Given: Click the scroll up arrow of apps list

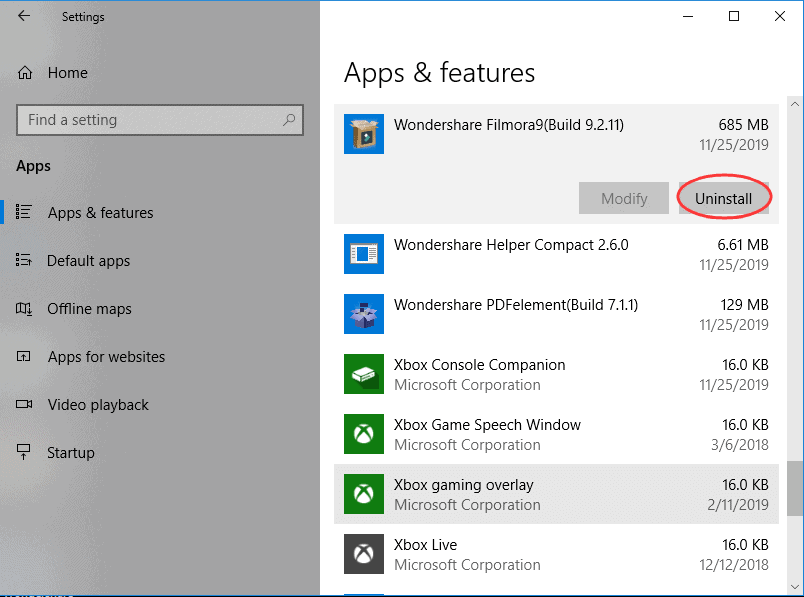Looking at the screenshot, I should pyautogui.click(x=795, y=104).
